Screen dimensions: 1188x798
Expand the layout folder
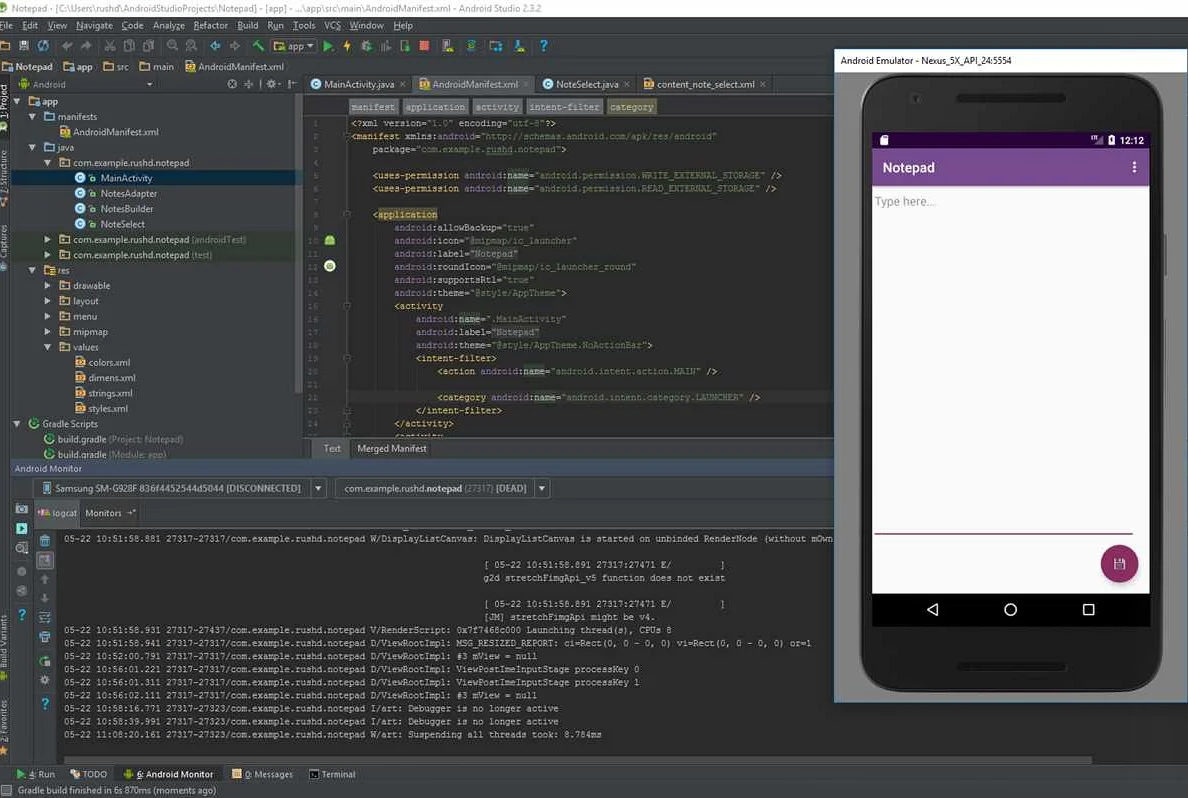(48, 301)
